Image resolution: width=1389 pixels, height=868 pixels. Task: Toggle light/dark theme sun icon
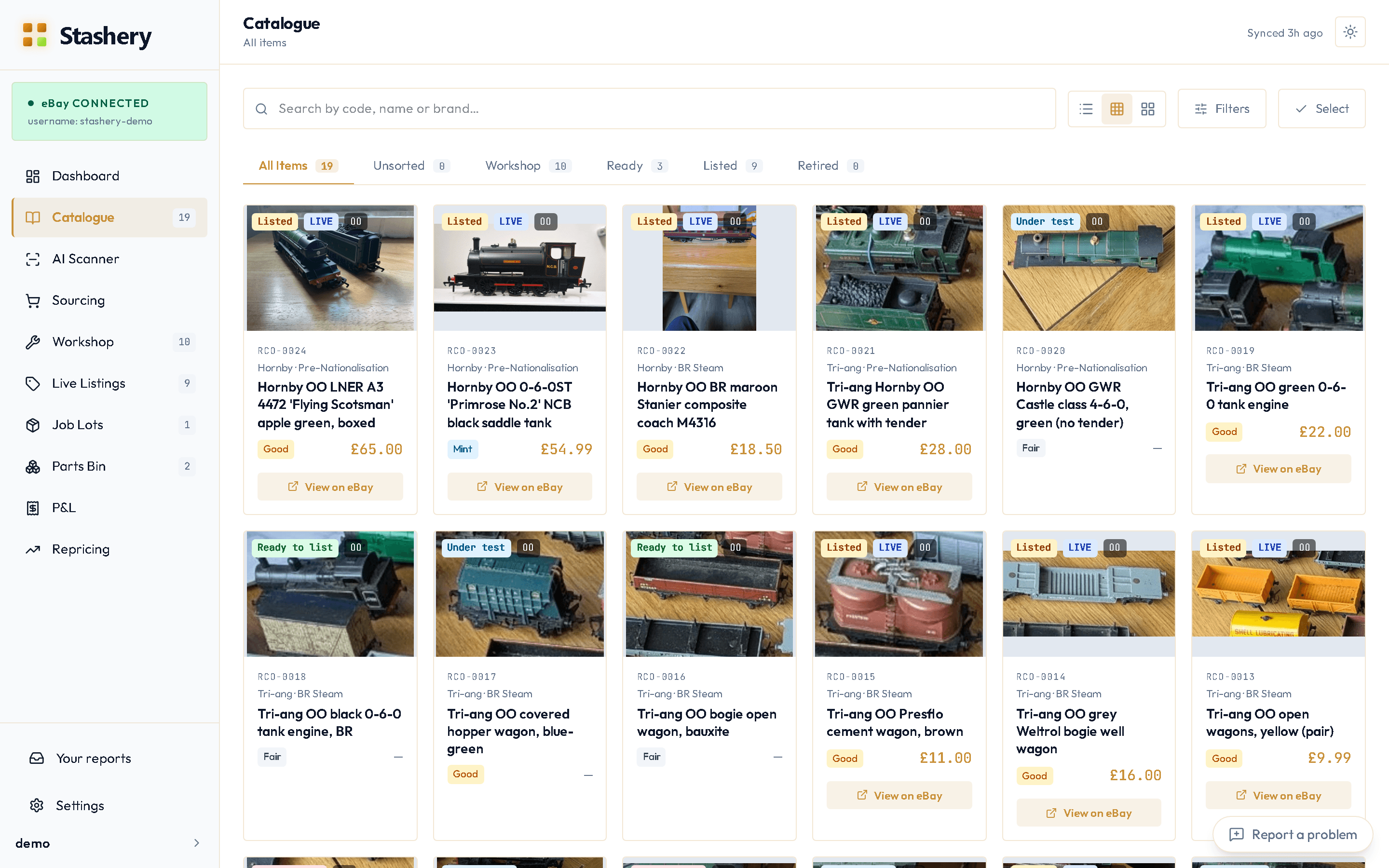click(1350, 32)
